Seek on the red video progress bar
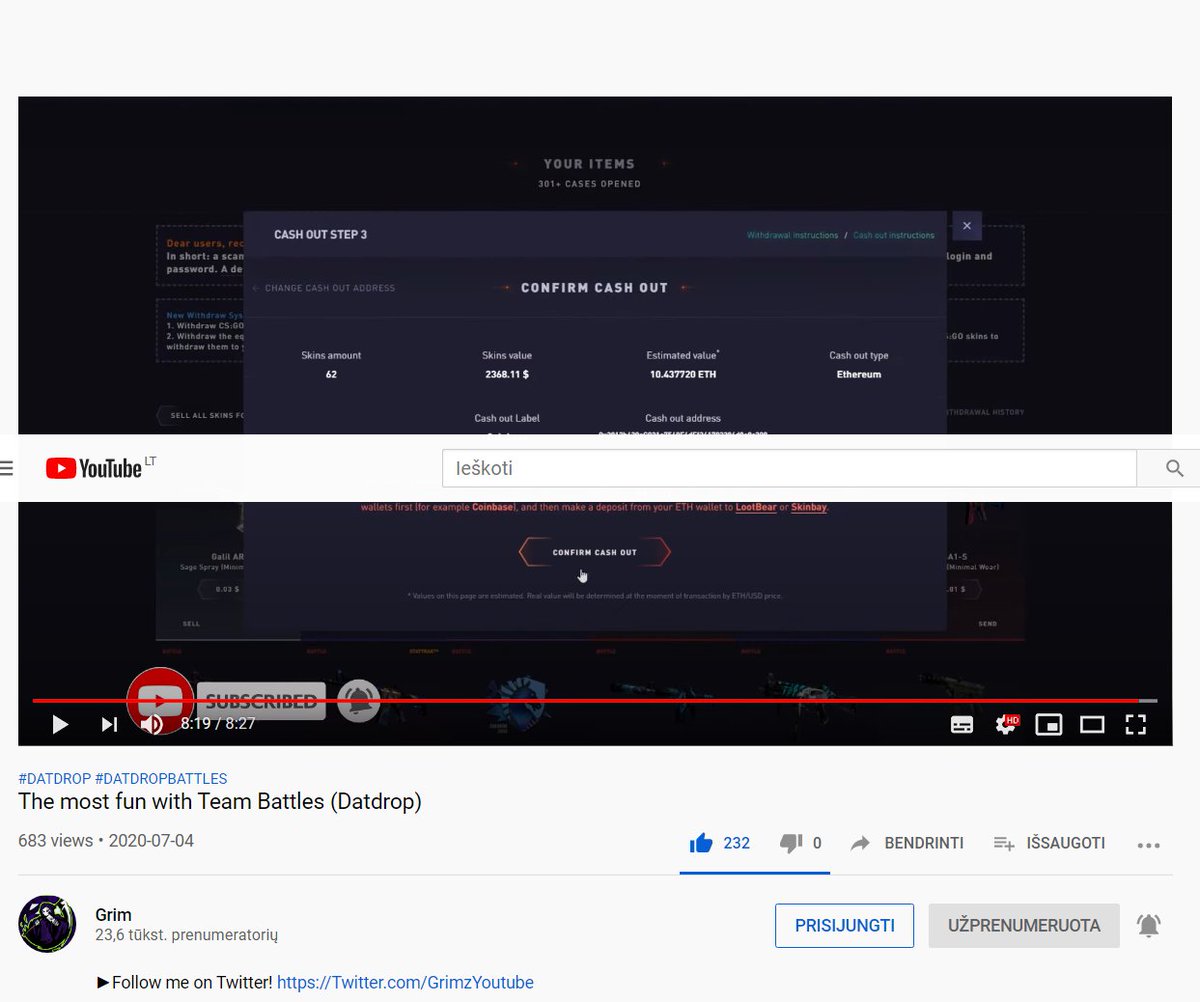1200x1002 pixels. click(x=594, y=701)
